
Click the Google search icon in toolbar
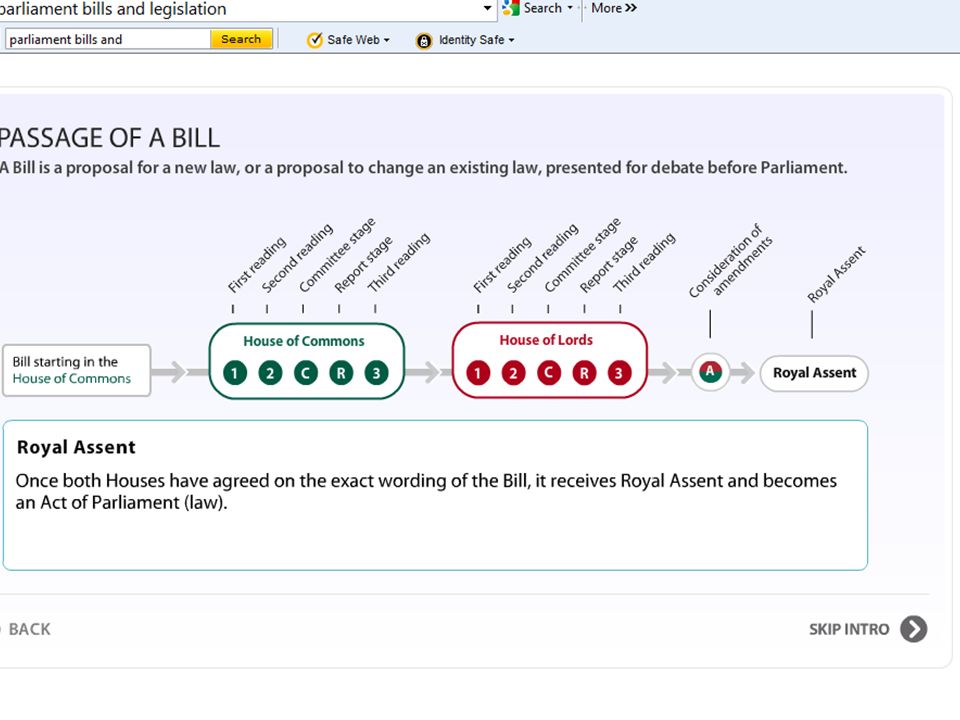(511, 8)
